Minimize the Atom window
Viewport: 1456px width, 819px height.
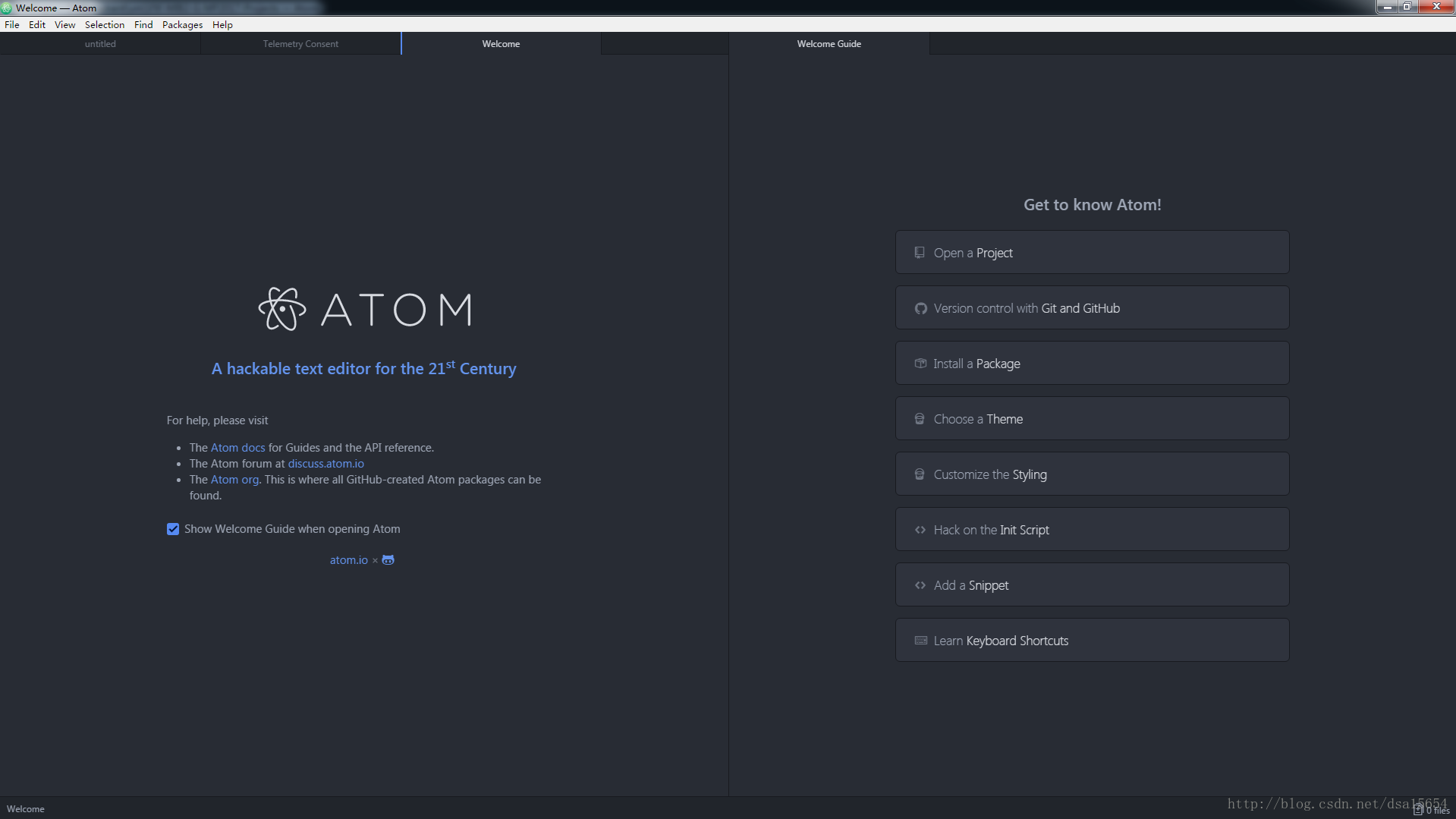(1387, 7)
